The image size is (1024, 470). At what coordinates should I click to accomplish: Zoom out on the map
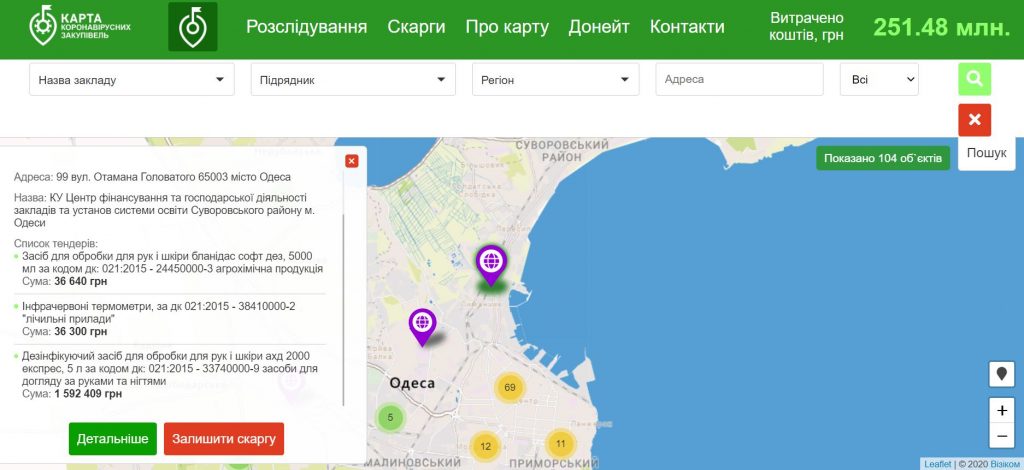tap(1002, 435)
